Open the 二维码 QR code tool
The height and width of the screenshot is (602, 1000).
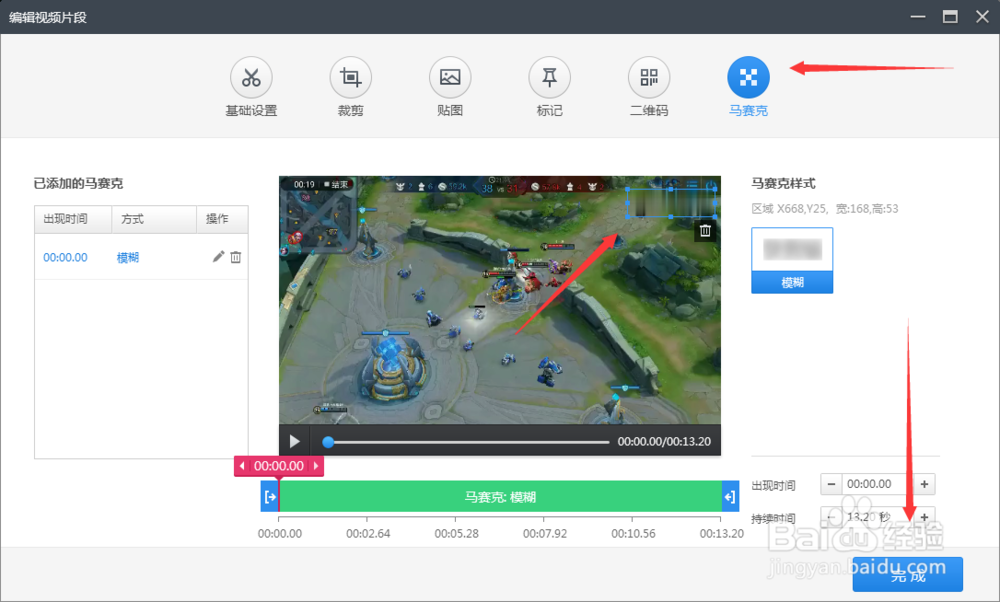[x=649, y=78]
